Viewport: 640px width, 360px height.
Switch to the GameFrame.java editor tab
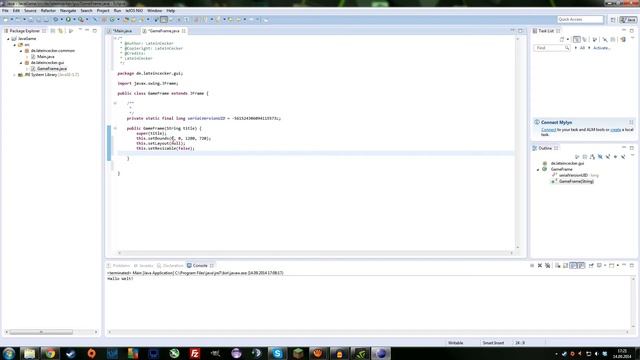[x=164, y=31]
